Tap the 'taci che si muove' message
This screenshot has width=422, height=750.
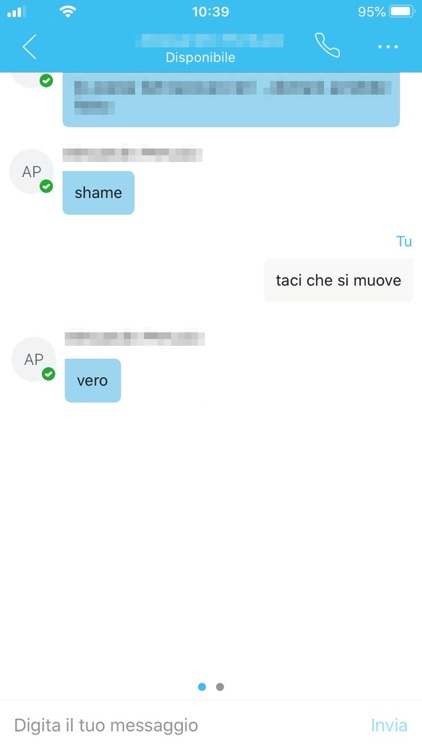(338, 280)
